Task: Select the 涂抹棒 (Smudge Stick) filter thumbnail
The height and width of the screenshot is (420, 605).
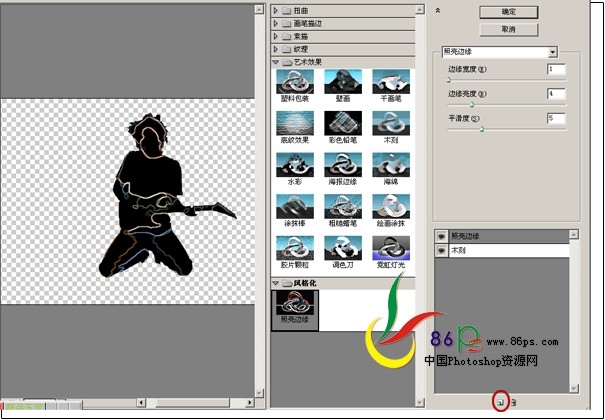Action: 295,206
